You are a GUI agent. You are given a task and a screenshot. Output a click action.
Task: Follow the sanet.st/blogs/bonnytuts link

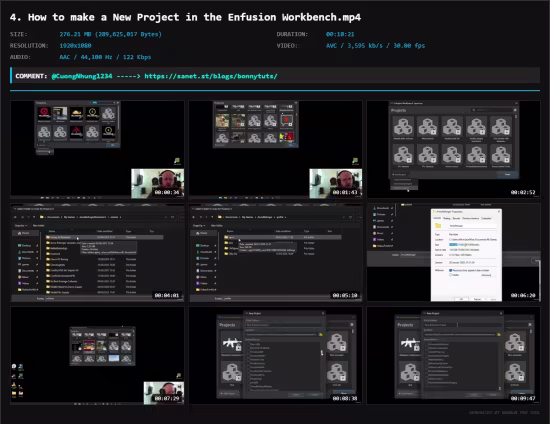tap(211, 76)
